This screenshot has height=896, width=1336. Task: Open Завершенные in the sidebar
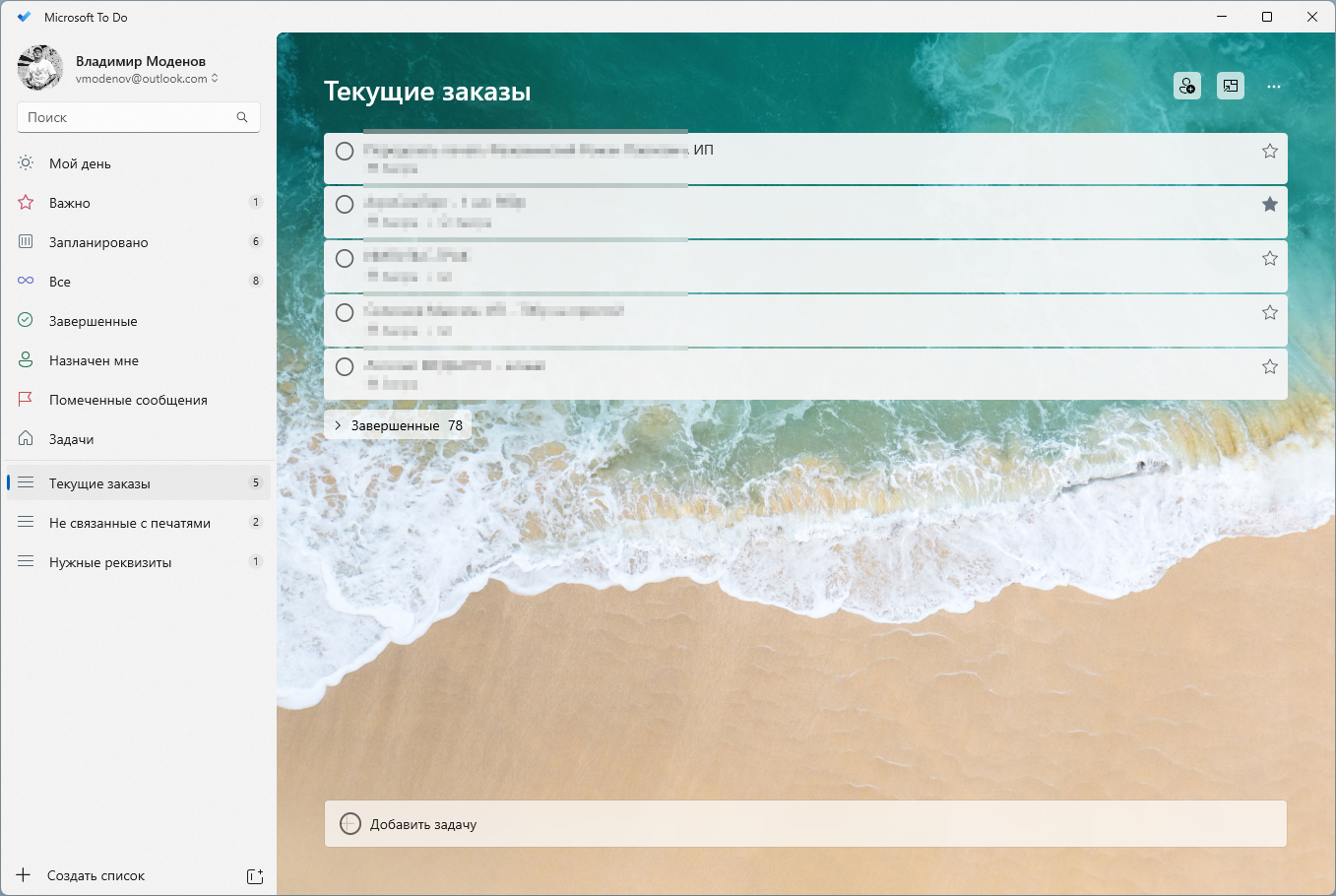138,321
